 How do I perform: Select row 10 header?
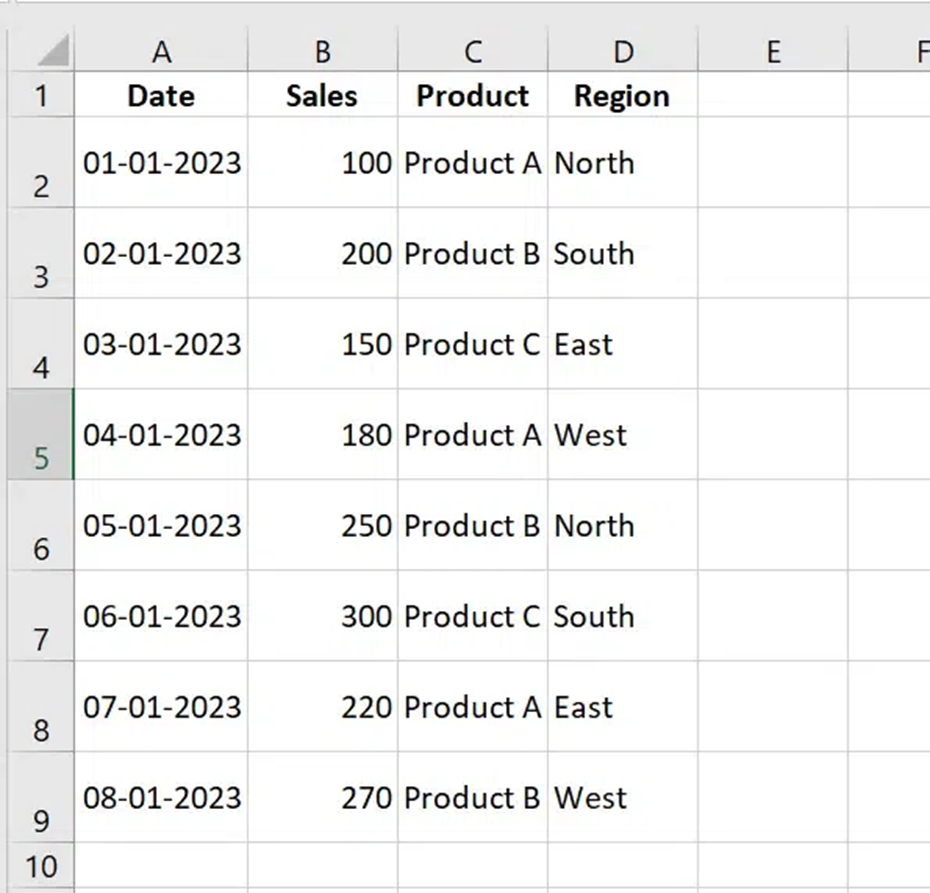pyautogui.click(x=41, y=866)
